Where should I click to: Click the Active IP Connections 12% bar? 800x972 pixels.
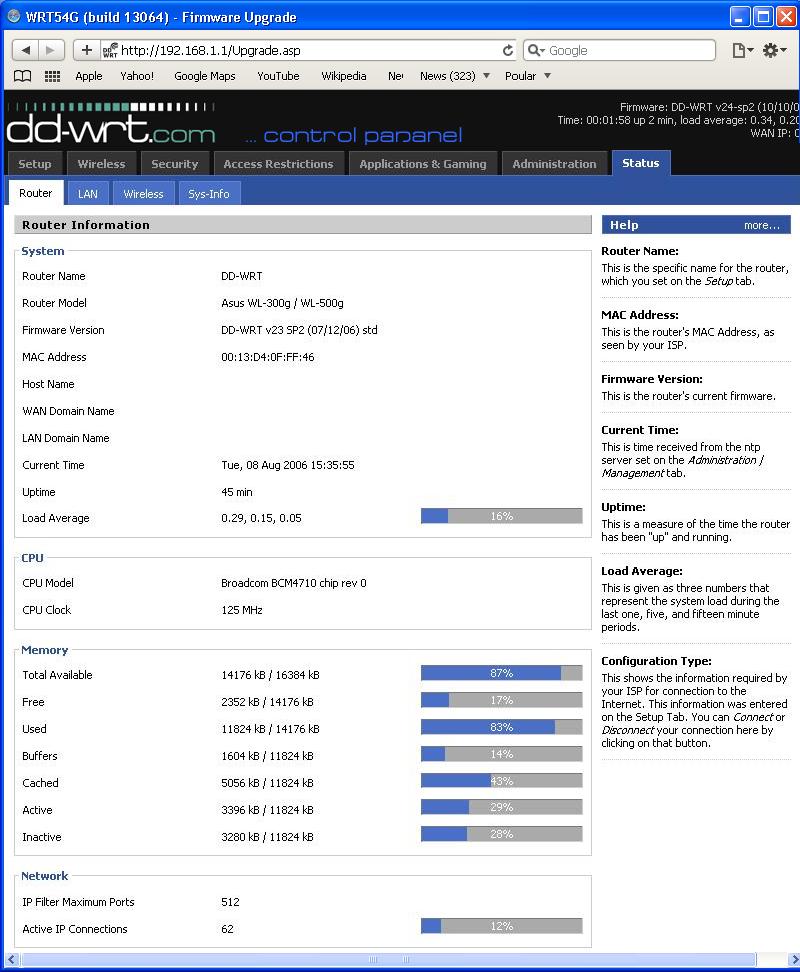click(501, 926)
